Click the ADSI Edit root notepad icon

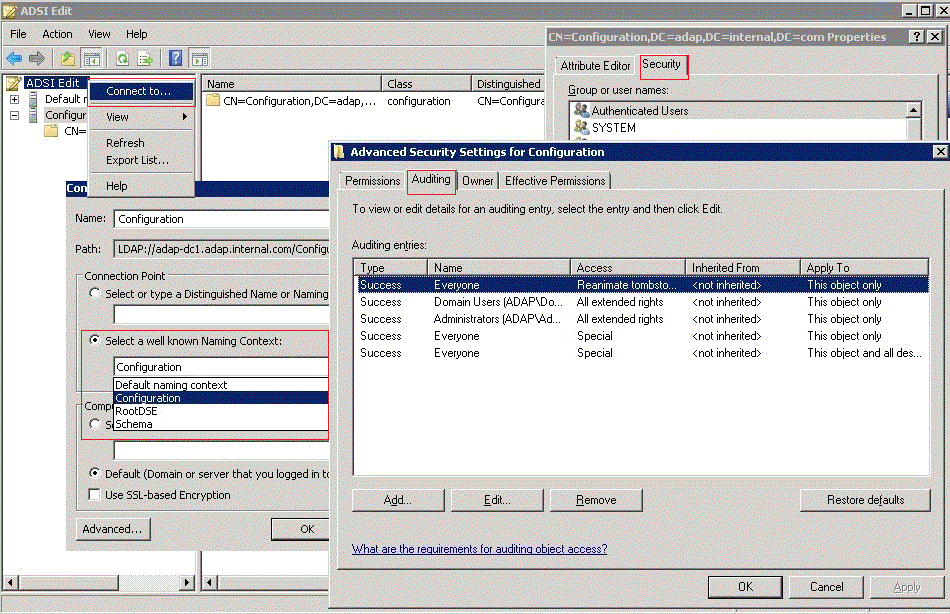(14, 83)
